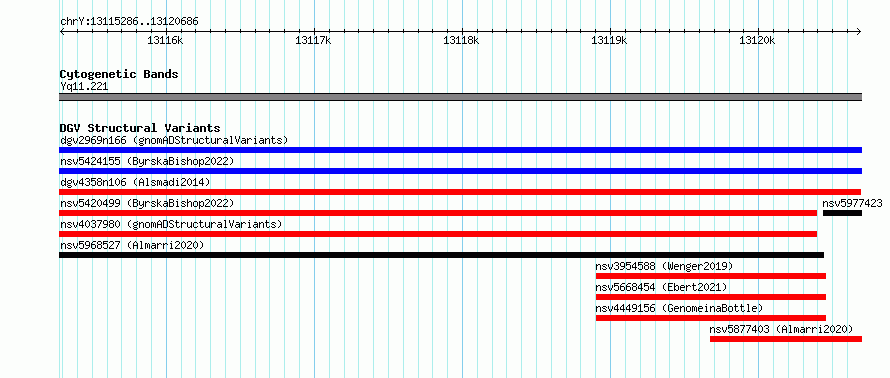This screenshot has height=378, width=890.
Task: Select the blue bar for dgv2969n166
Action: click(460, 150)
